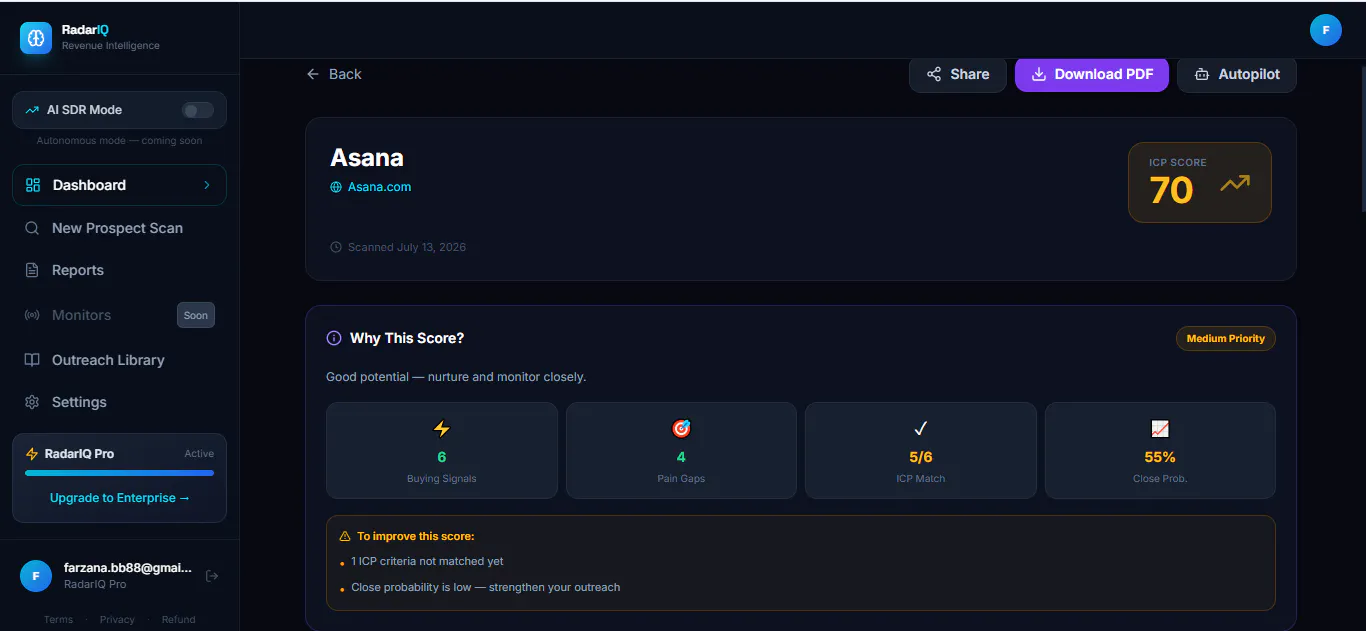
Task: Click the globe icon beside Asana.com
Action: tap(336, 187)
